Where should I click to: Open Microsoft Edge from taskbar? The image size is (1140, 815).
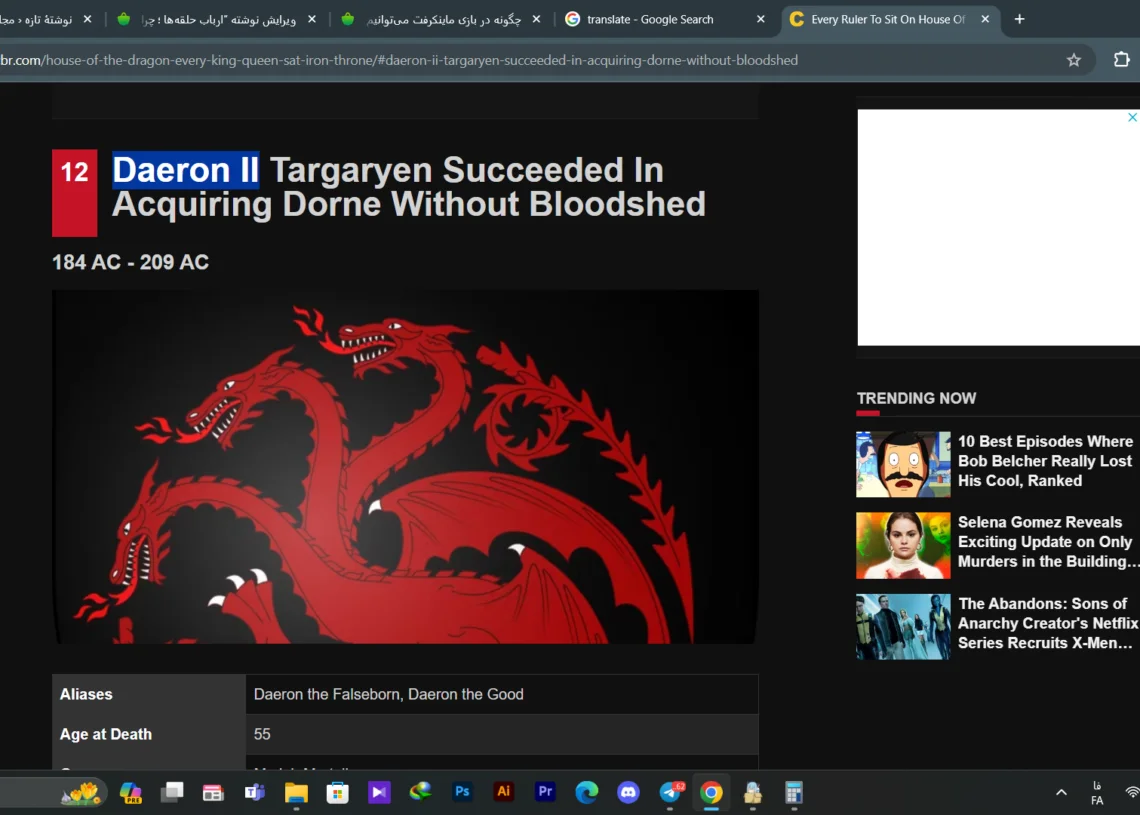pos(587,792)
